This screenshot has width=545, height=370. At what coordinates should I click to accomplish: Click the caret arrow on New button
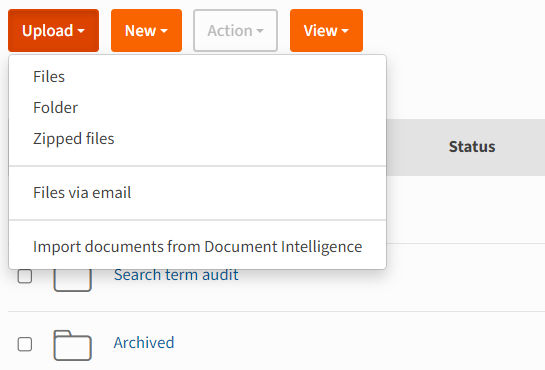click(x=164, y=31)
